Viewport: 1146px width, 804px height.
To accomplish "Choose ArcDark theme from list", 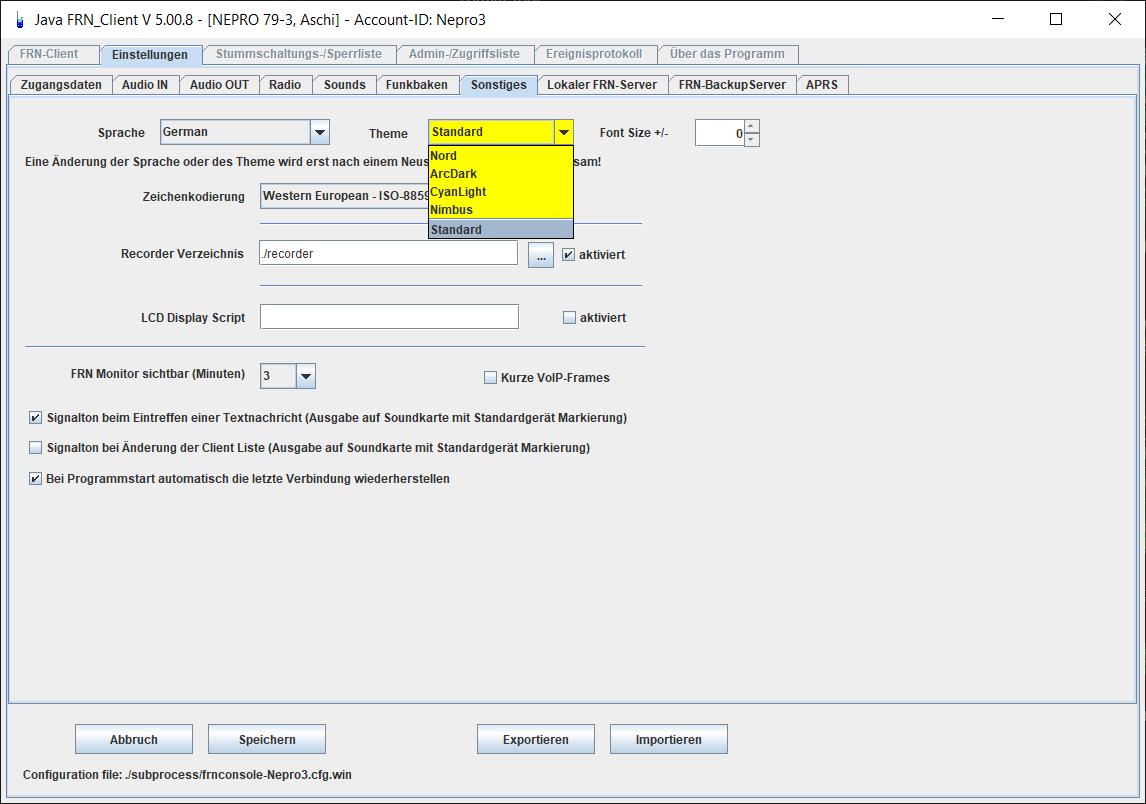I will coord(501,174).
